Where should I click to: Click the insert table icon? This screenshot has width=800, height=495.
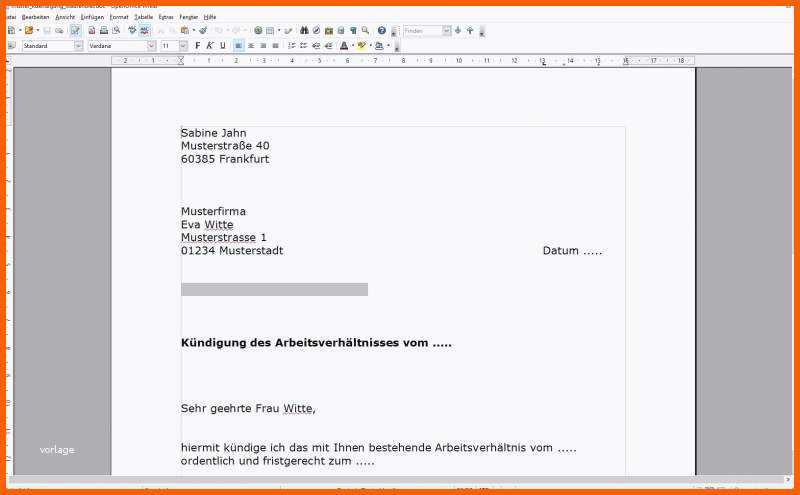[x=270, y=31]
